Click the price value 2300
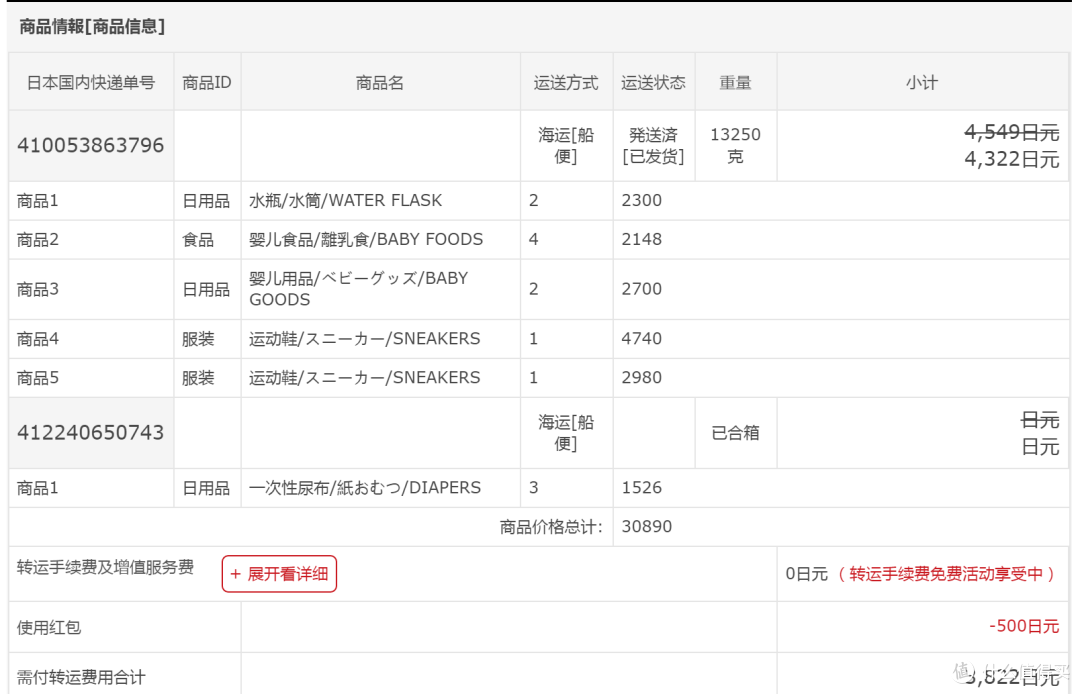Image resolution: width=1080 pixels, height=694 pixels. tap(641, 200)
